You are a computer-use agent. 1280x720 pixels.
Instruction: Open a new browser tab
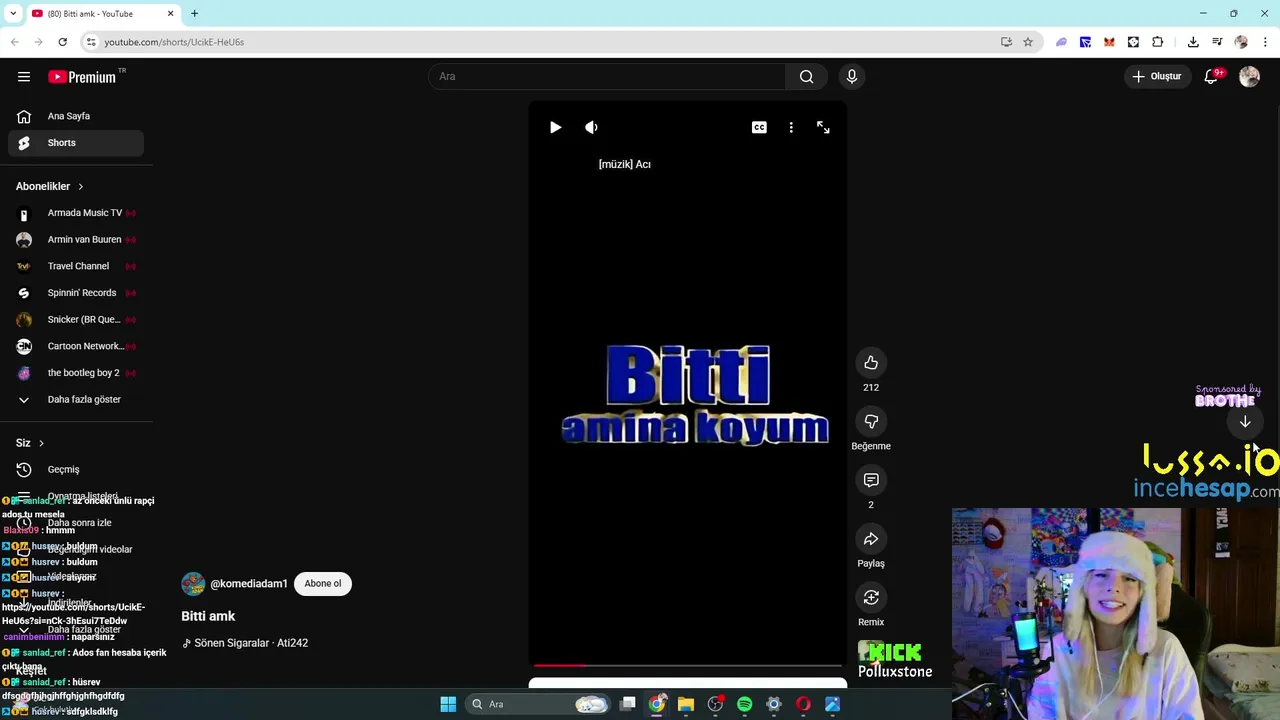(x=195, y=13)
